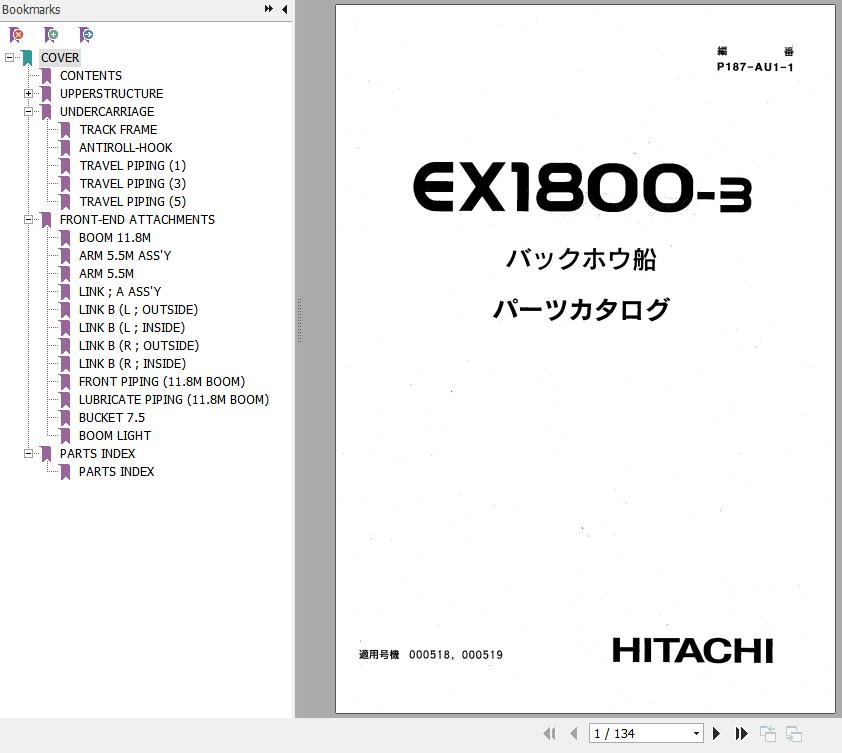Viewport: 842px width, 753px height.
Task: Open the CONTENTS bookmark
Action: tap(91, 76)
